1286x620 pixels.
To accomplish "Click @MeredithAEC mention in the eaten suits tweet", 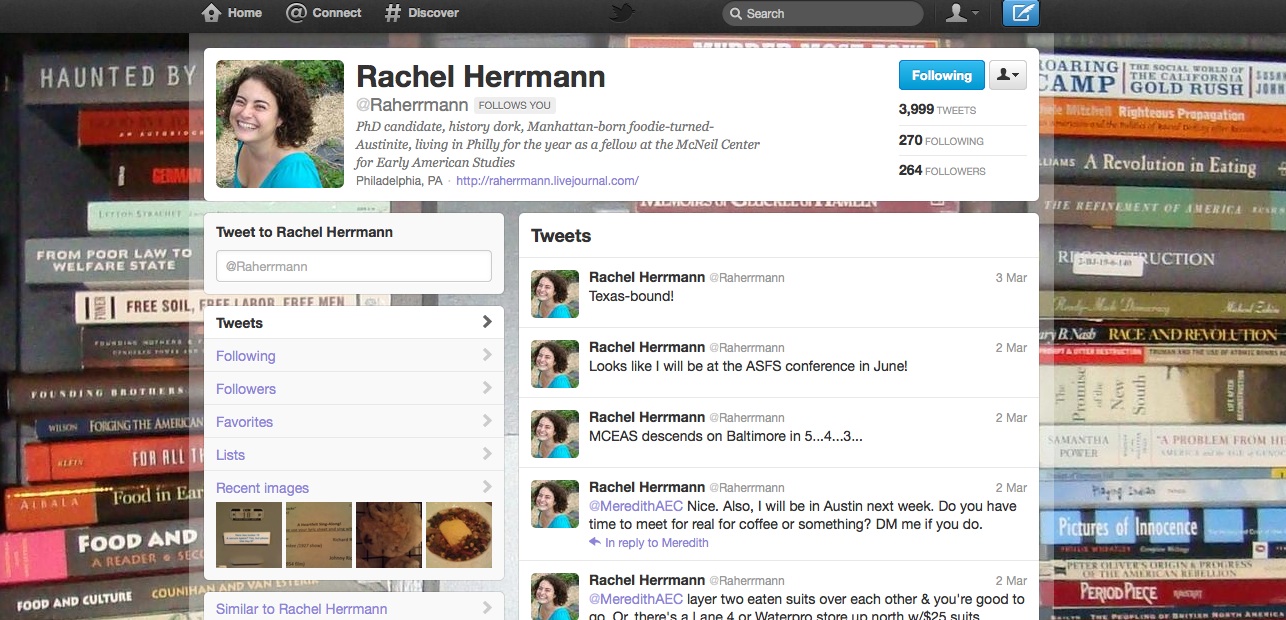I will click(x=636, y=599).
